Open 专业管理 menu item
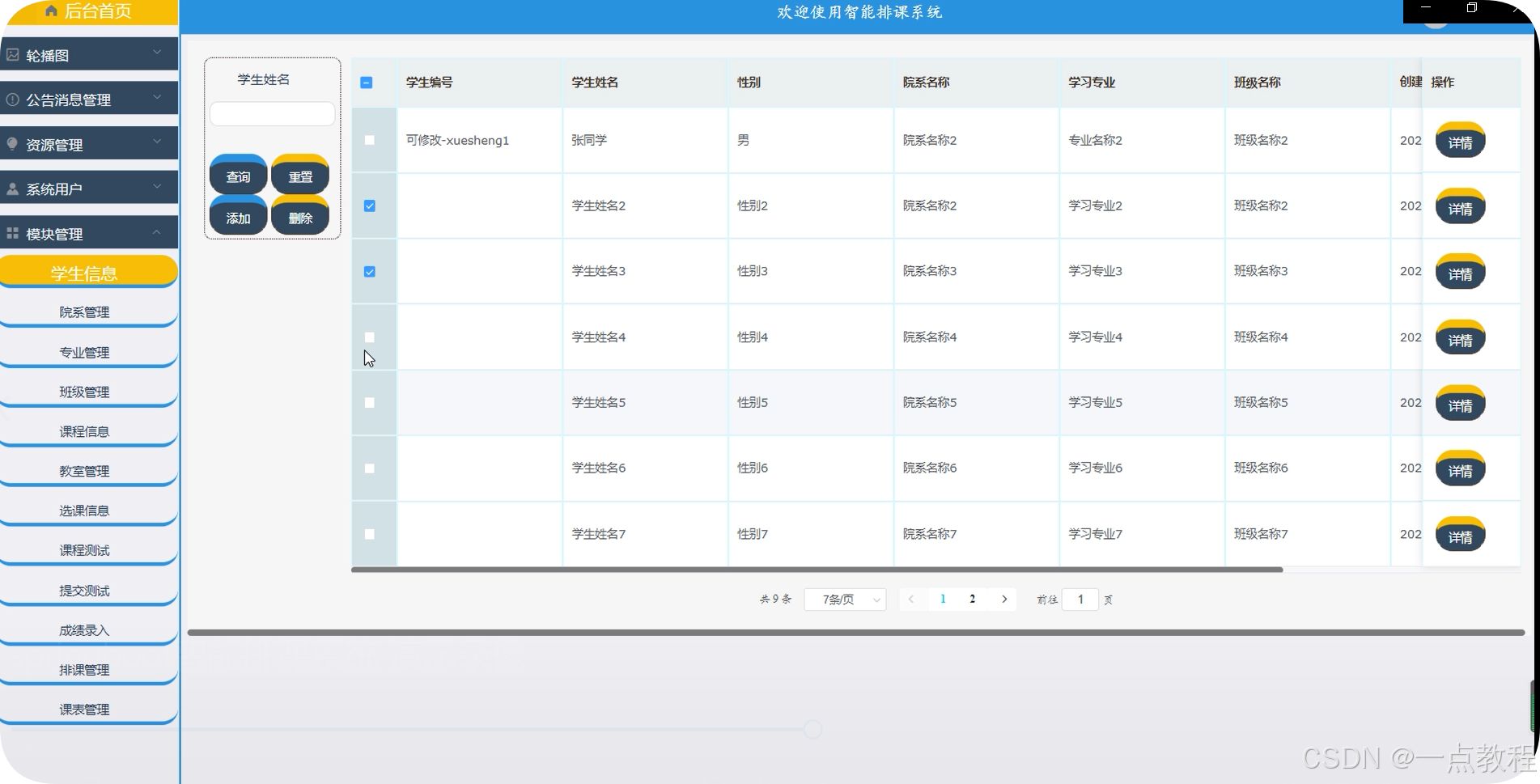This screenshot has width=1540, height=784. click(89, 353)
